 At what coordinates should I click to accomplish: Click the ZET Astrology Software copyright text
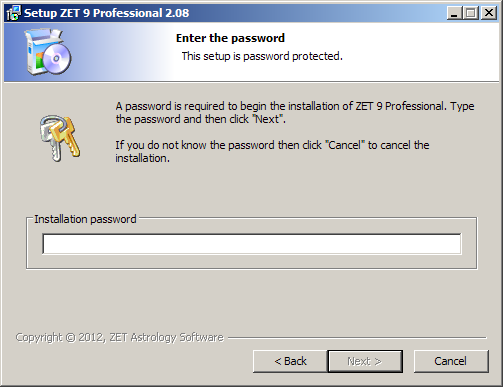[x=120, y=338]
